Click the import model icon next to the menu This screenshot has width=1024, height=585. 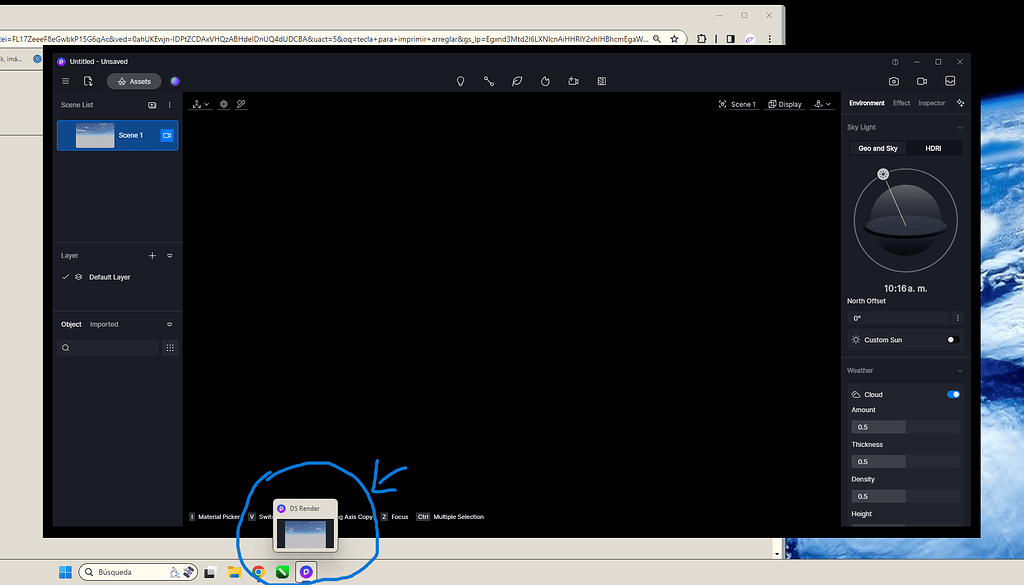point(89,81)
